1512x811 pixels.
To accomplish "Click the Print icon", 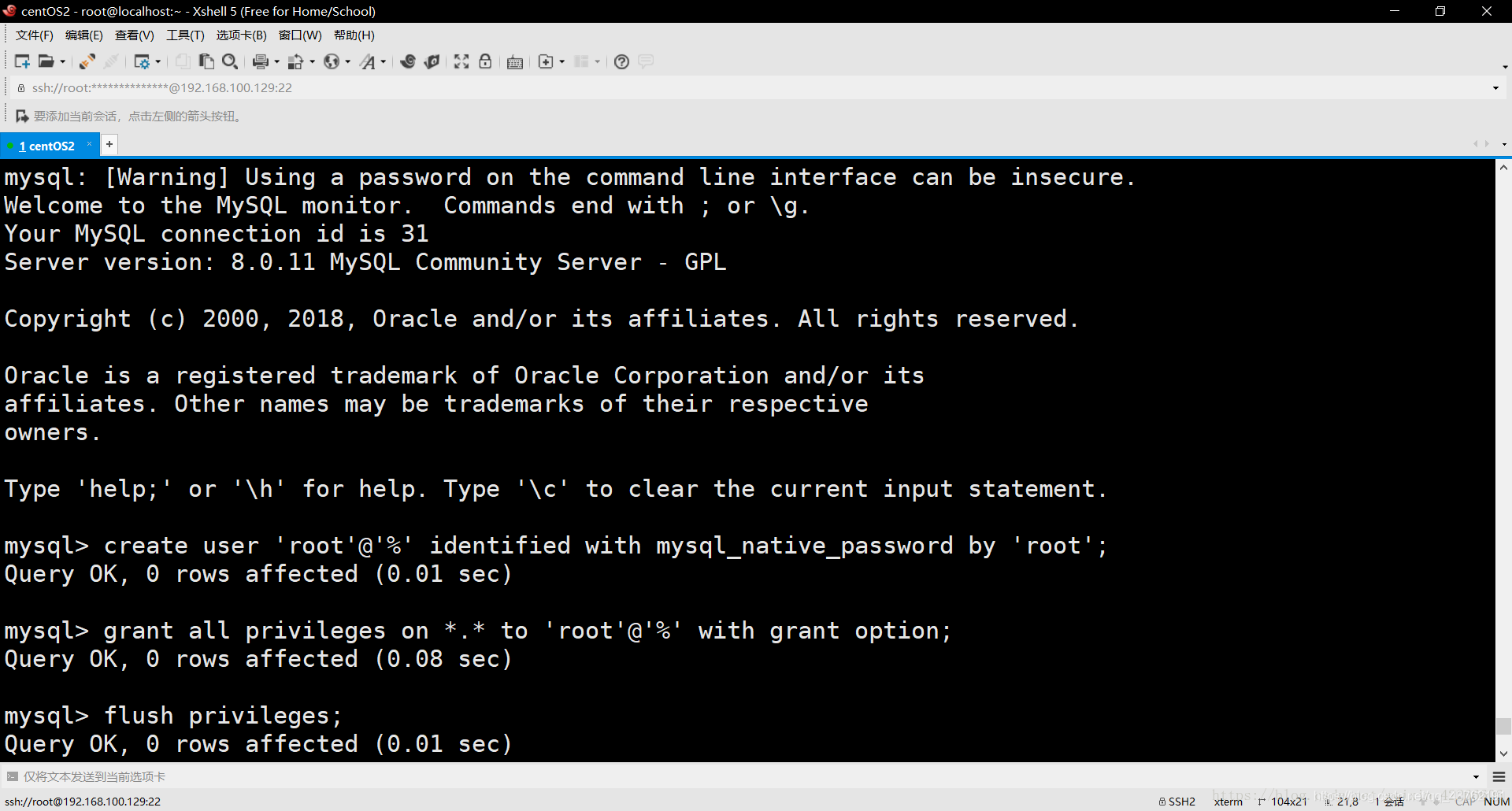I will 261,61.
